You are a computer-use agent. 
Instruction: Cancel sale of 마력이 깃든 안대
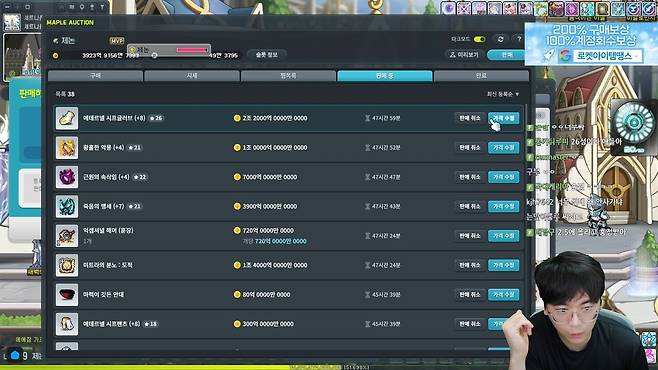tap(470, 294)
